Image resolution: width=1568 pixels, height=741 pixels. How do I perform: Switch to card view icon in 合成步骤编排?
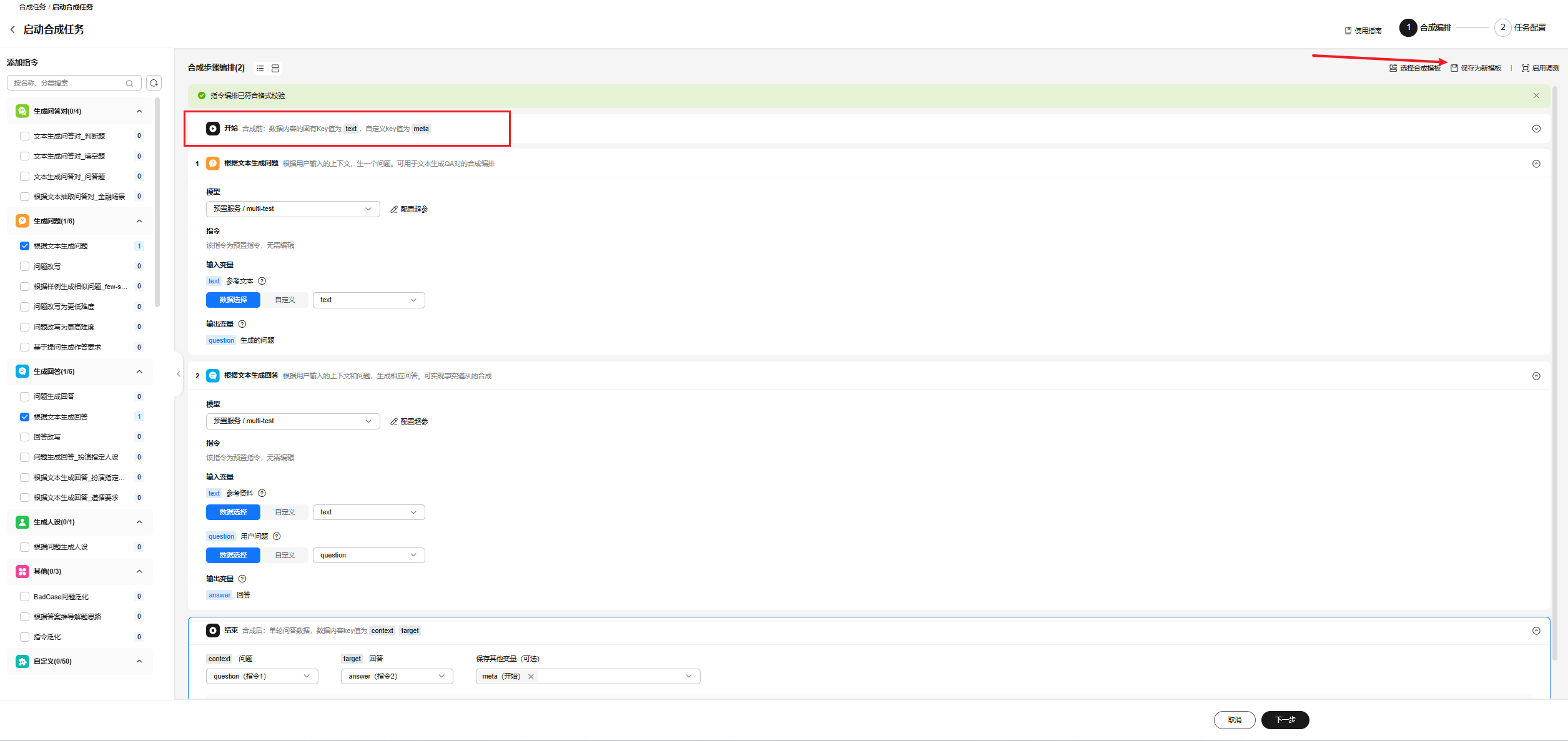coord(275,68)
